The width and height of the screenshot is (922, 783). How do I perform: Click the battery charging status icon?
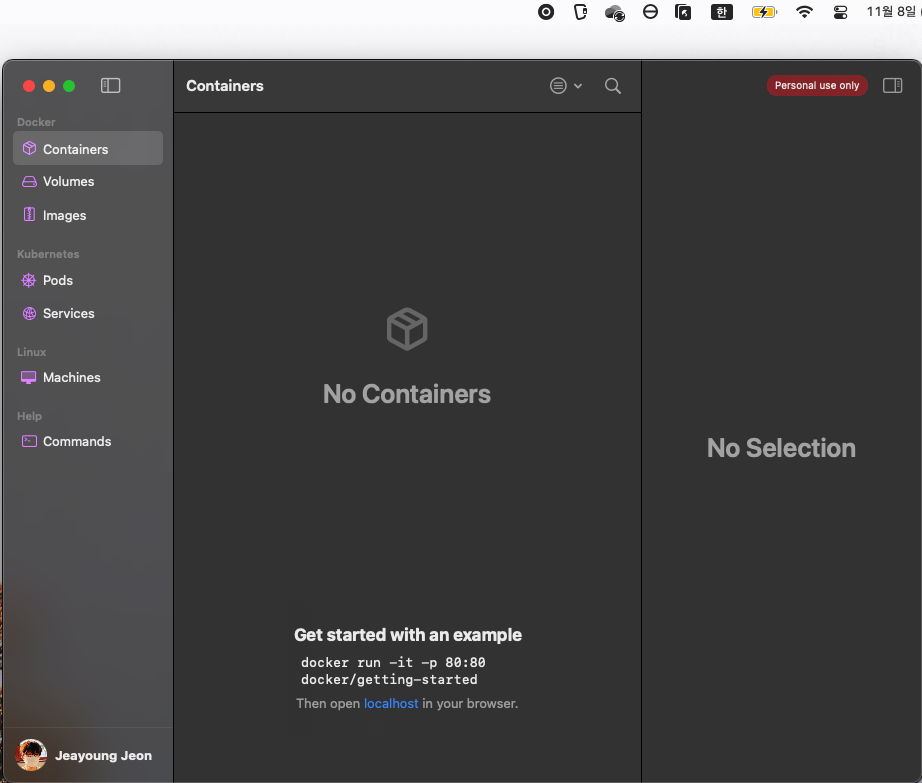(x=764, y=12)
